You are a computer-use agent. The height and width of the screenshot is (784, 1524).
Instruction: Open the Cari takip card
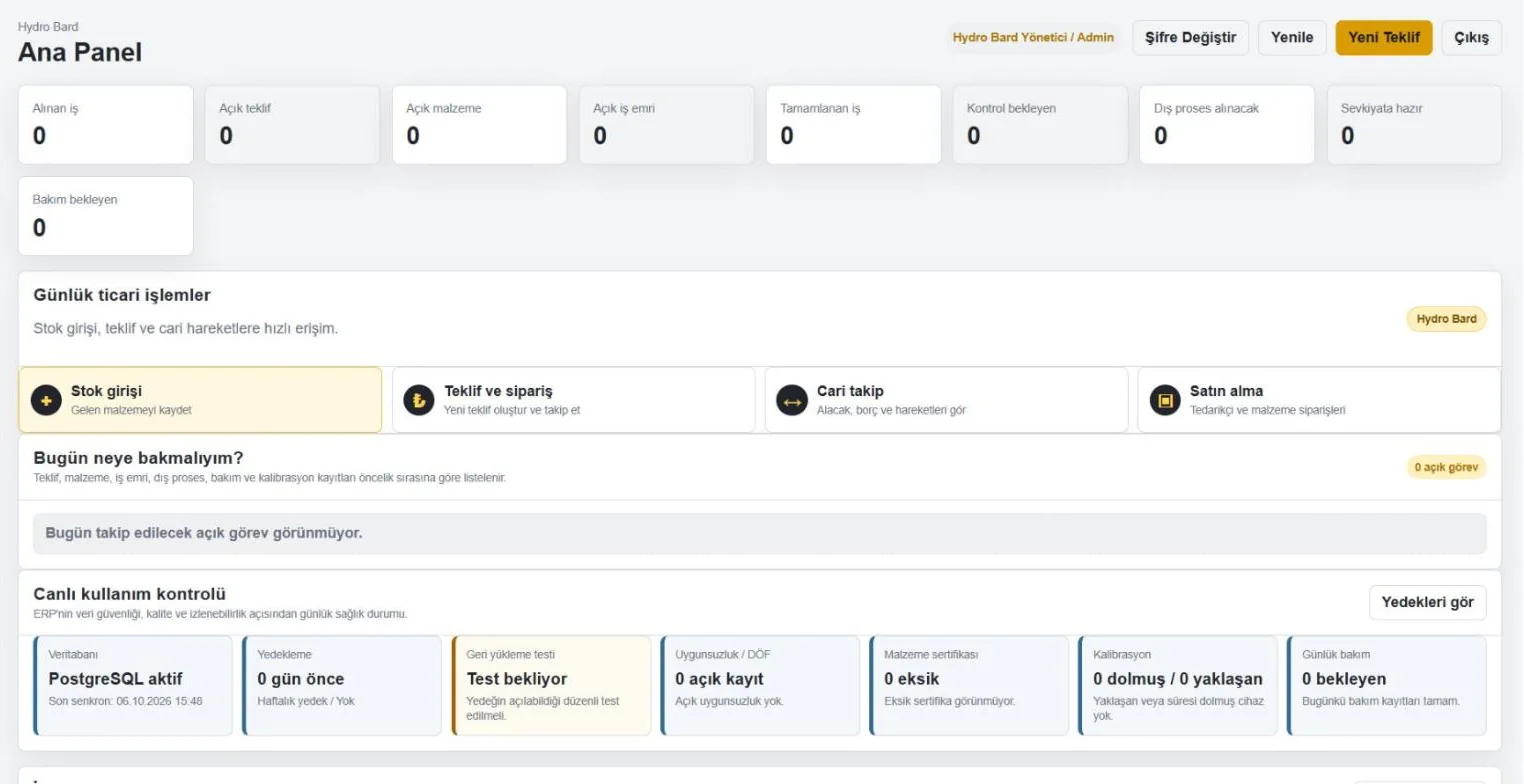pos(946,400)
